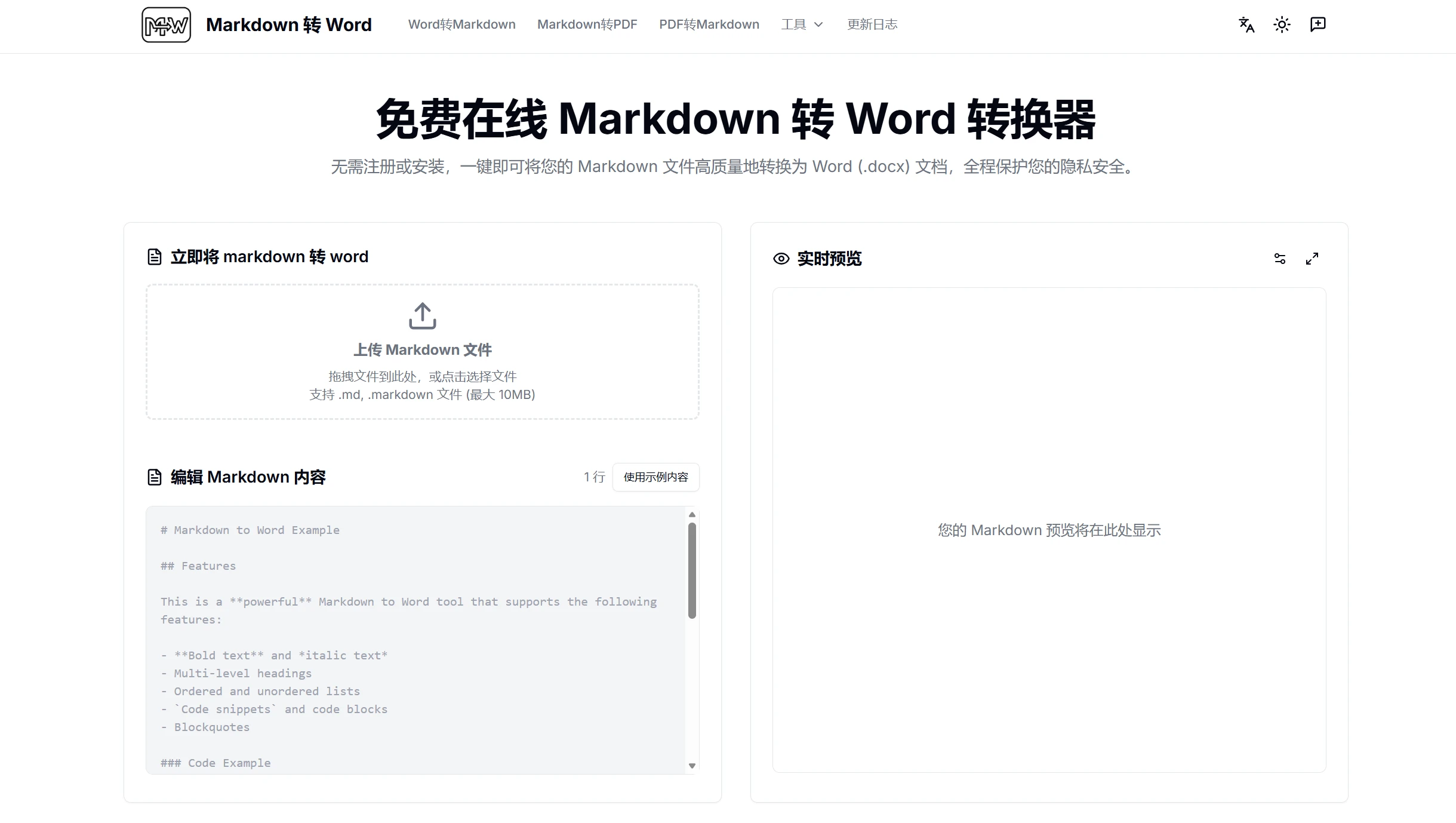Image resolution: width=1456 pixels, height=823 pixels.
Task: Open the language translation switcher
Action: point(1246,24)
